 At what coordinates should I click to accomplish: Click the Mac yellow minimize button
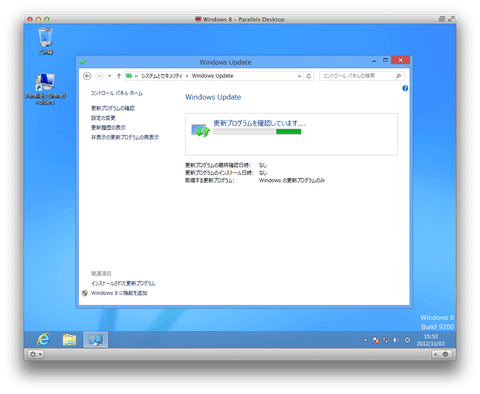coord(38,19)
